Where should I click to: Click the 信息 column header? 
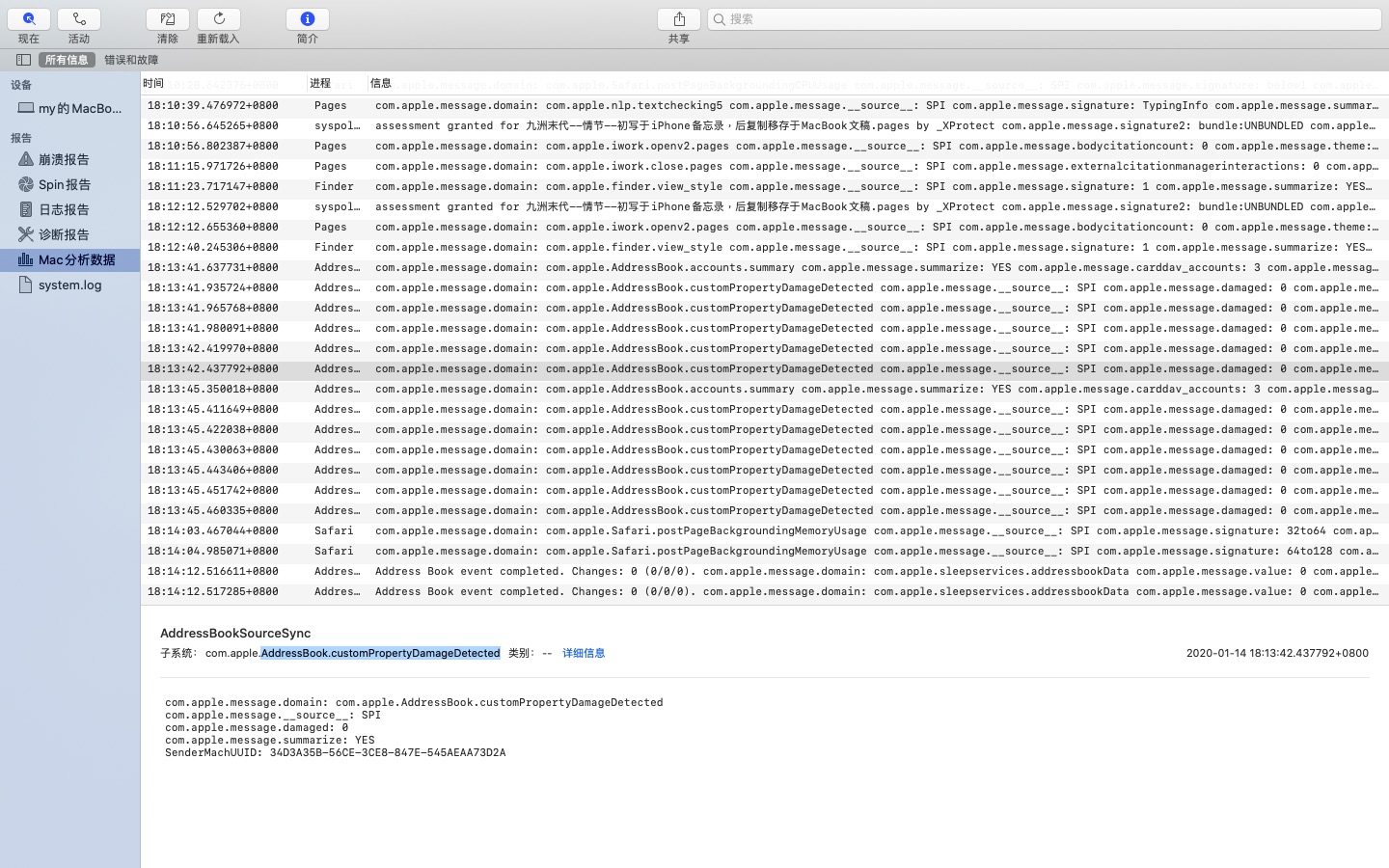(878, 83)
